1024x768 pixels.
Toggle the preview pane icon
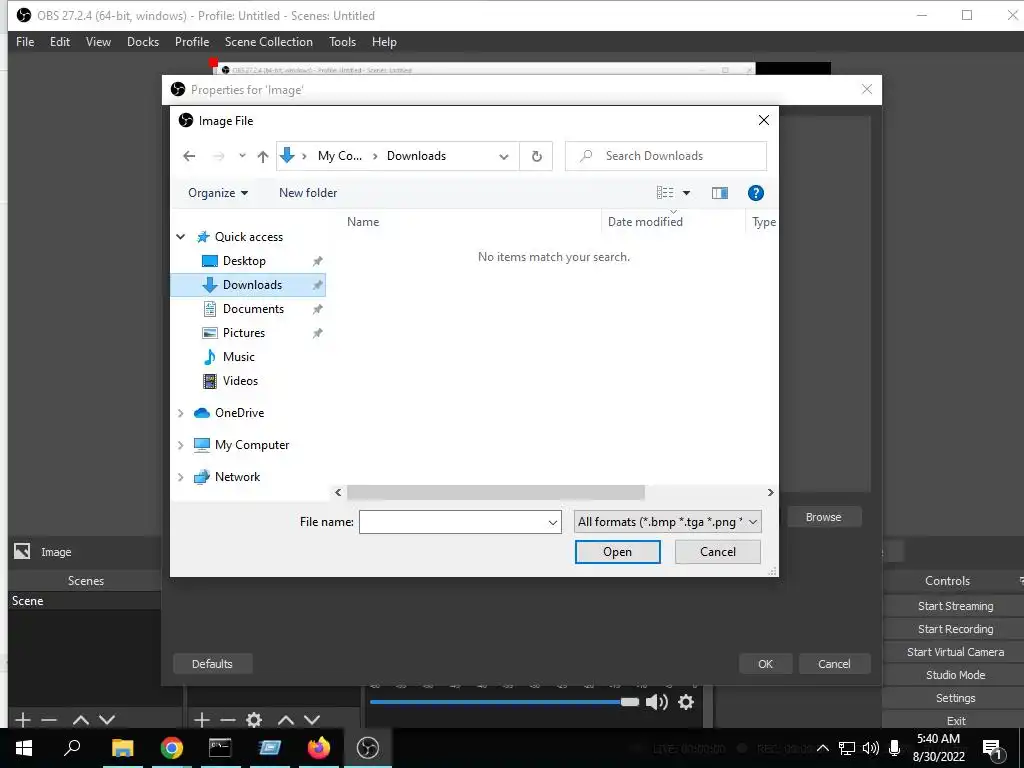720,193
